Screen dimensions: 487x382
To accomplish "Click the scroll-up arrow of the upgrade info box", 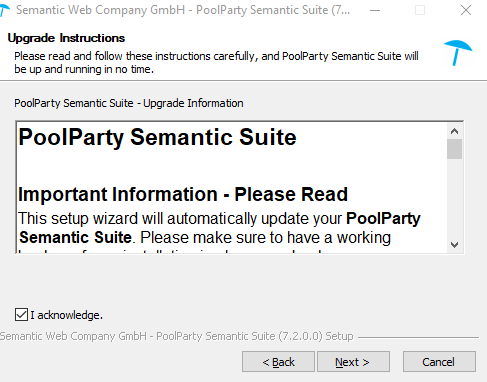I will tap(454, 131).
